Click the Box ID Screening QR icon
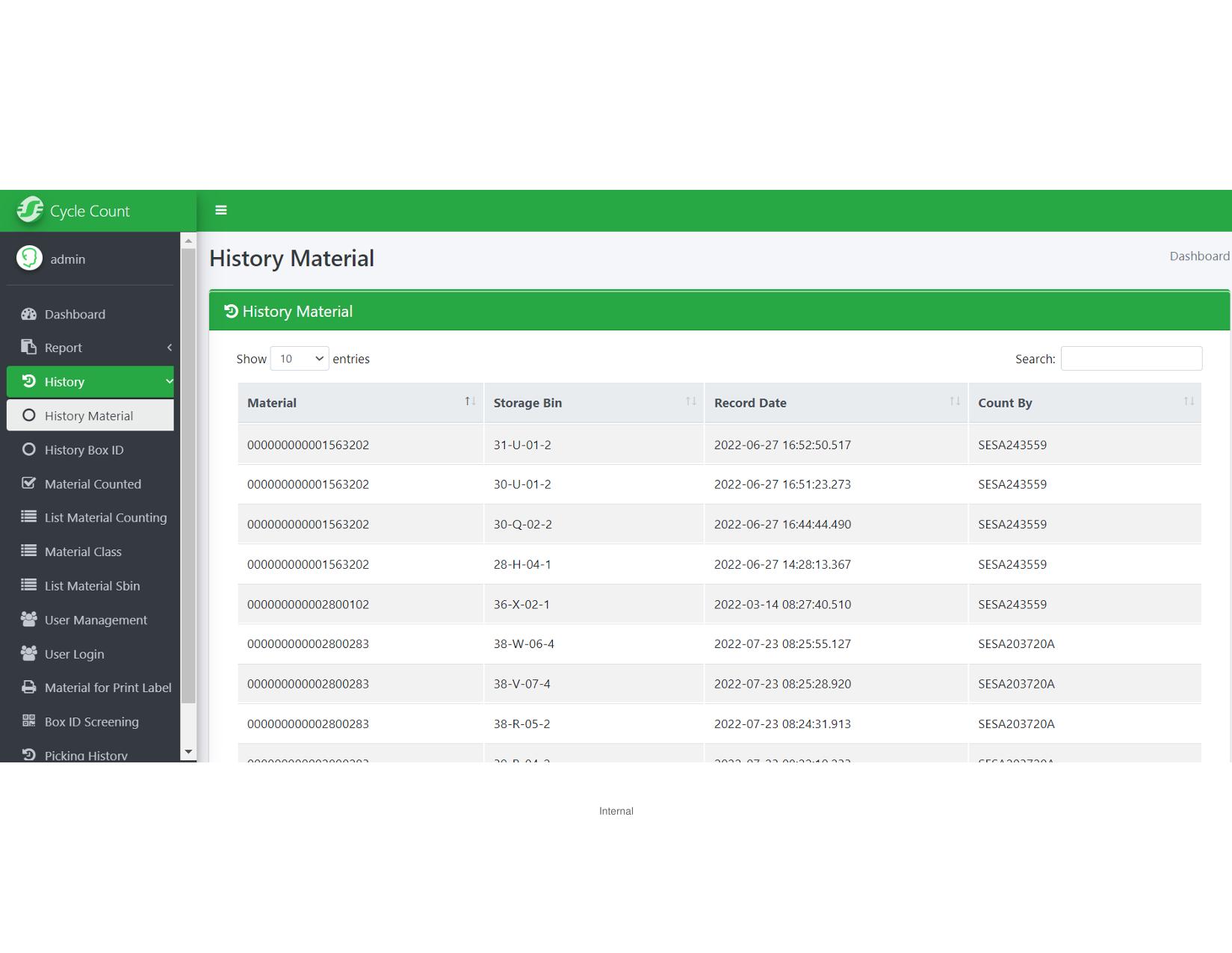Screen dimensions: 1232x953 [28, 721]
